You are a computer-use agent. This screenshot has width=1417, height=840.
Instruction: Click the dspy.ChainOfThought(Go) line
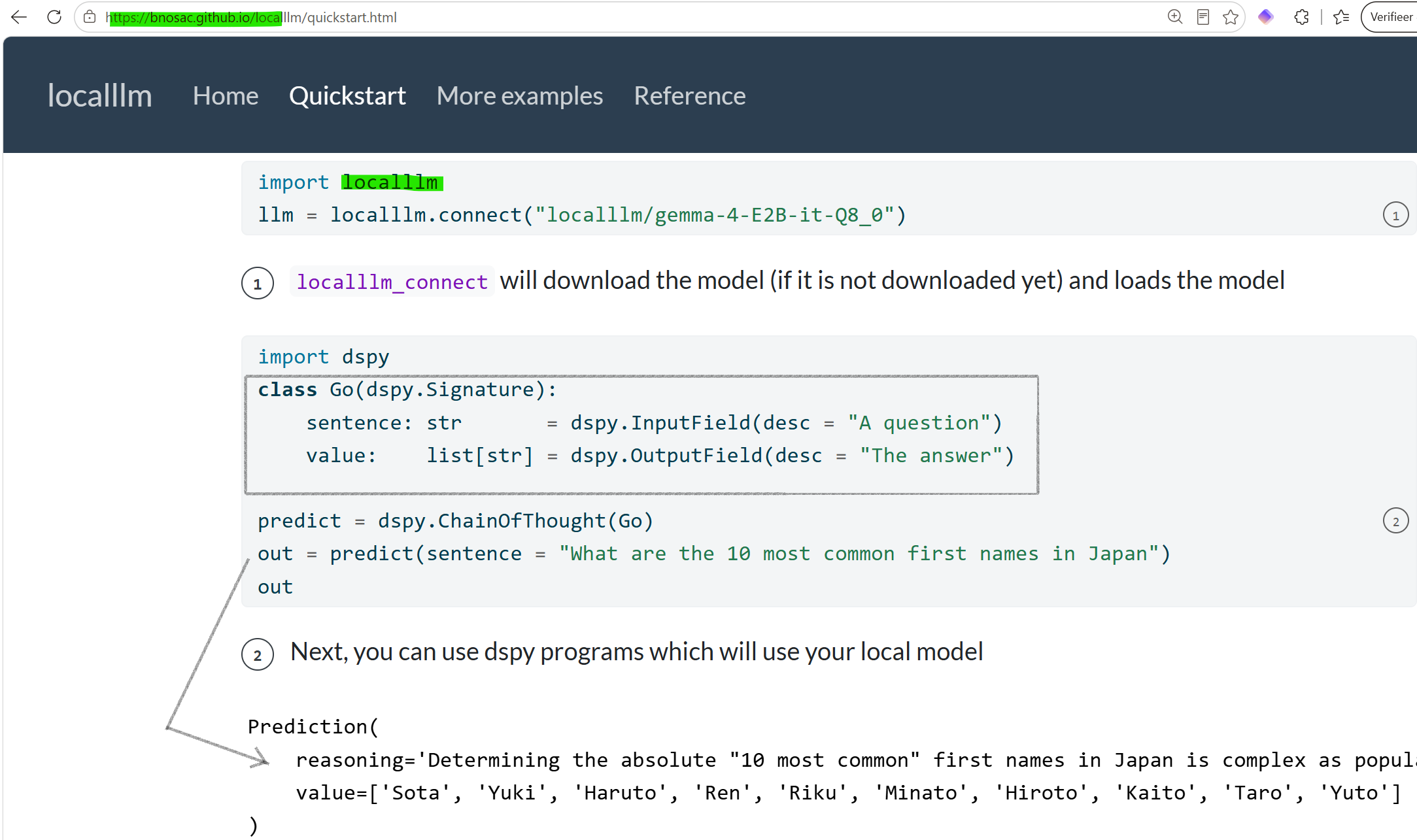tap(456, 521)
